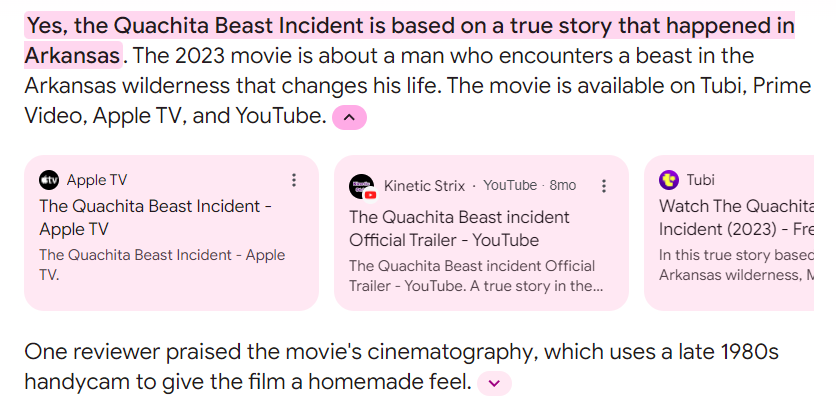This screenshot has height=416, width=836.
Task: Click the Kinetic Strix channel avatar
Action: point(362,186)
